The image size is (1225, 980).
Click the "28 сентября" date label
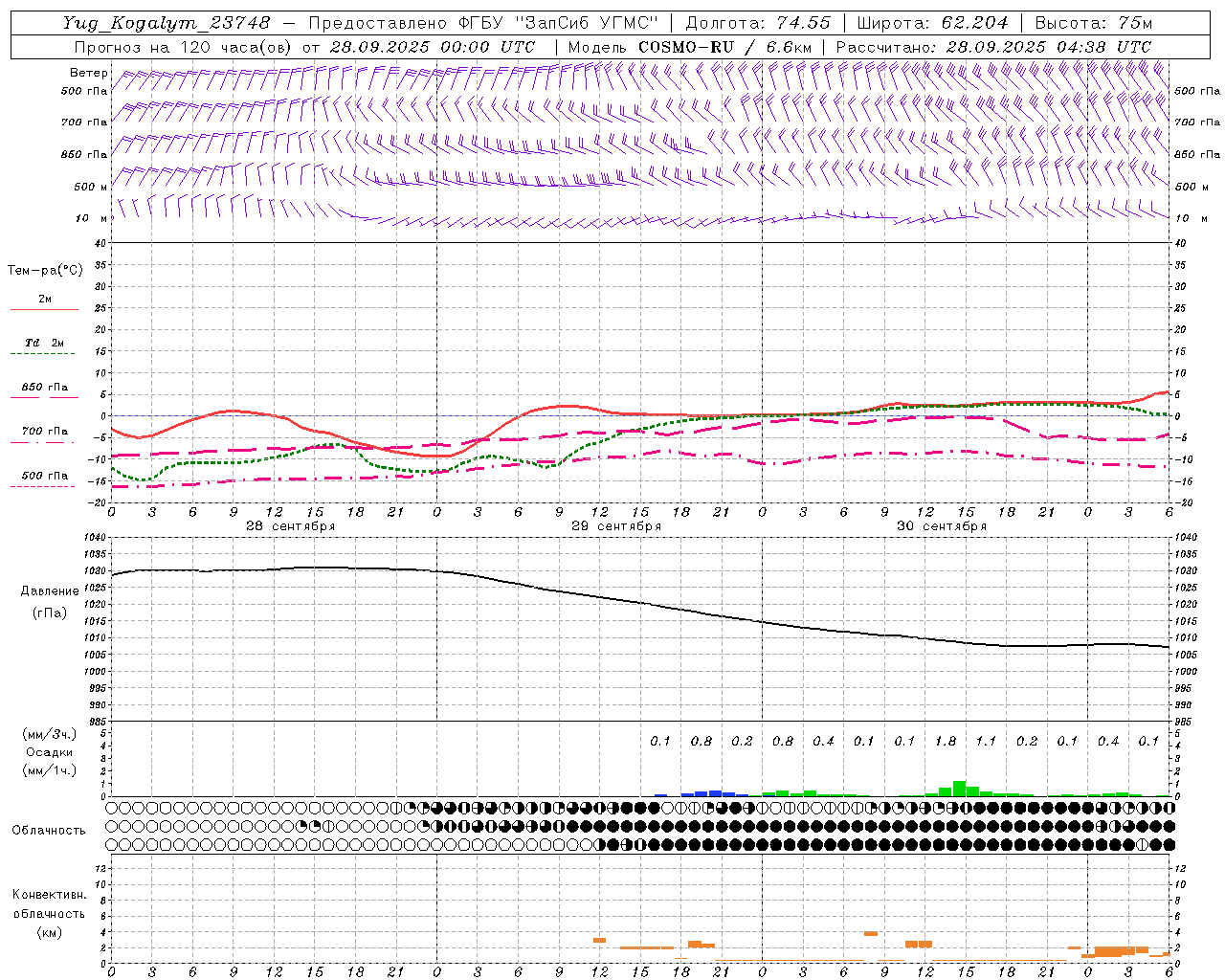(291, 526)
